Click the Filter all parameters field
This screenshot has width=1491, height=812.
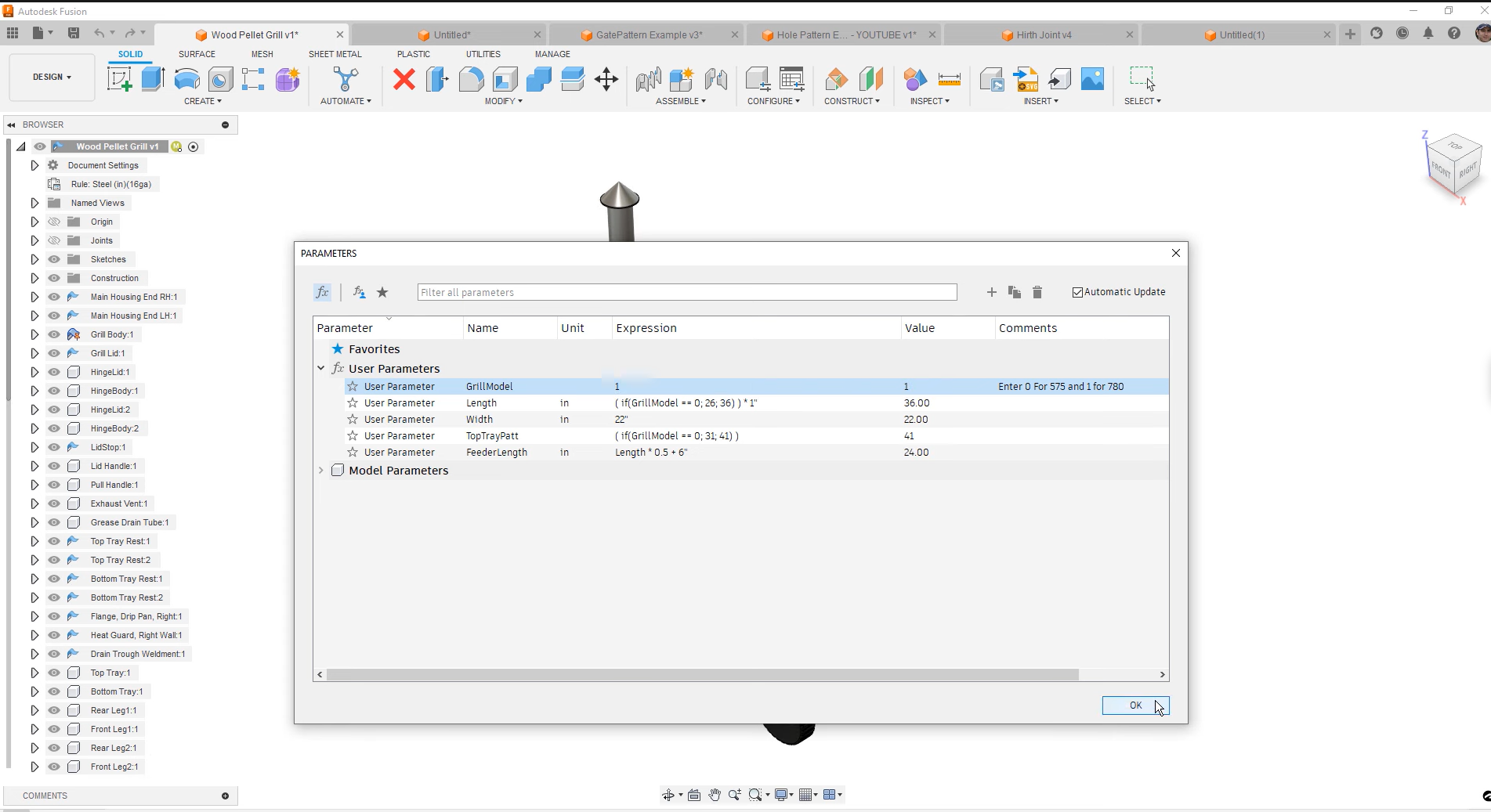pyautogui.click(x=686, y=292)
